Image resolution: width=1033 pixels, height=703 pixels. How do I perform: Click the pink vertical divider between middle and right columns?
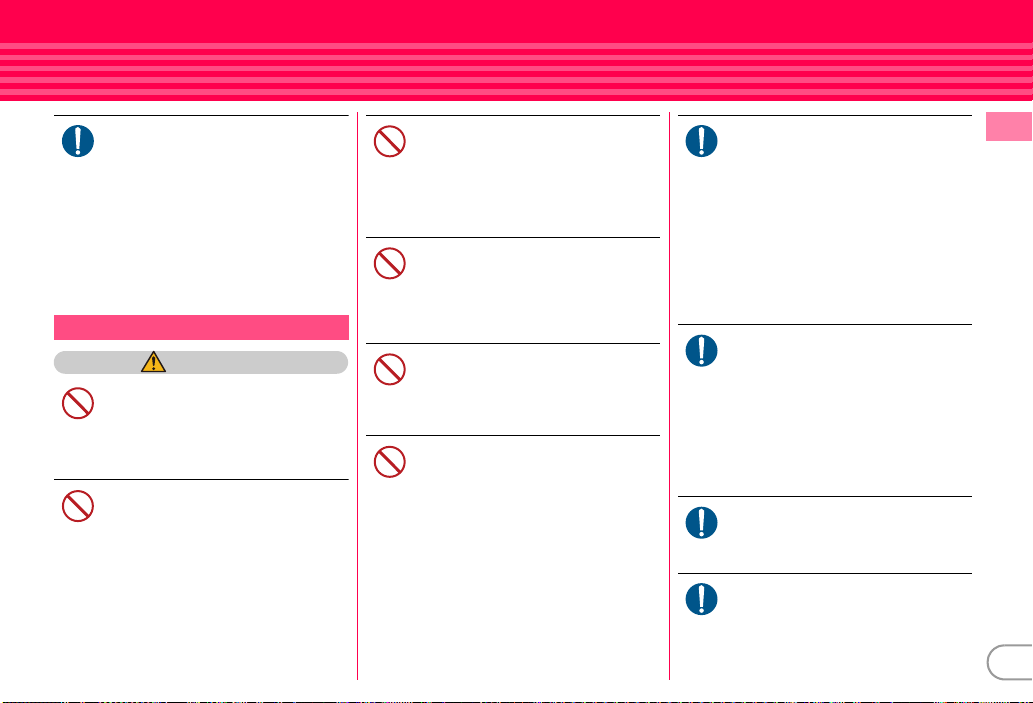[669, 395]
